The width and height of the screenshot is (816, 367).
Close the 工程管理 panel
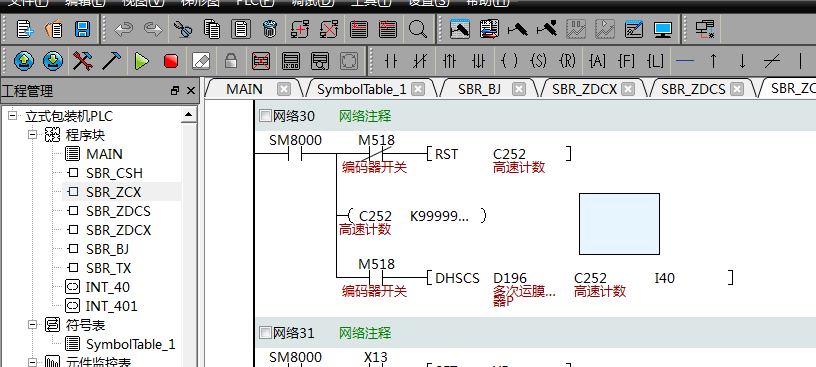(x=190, y=91)
